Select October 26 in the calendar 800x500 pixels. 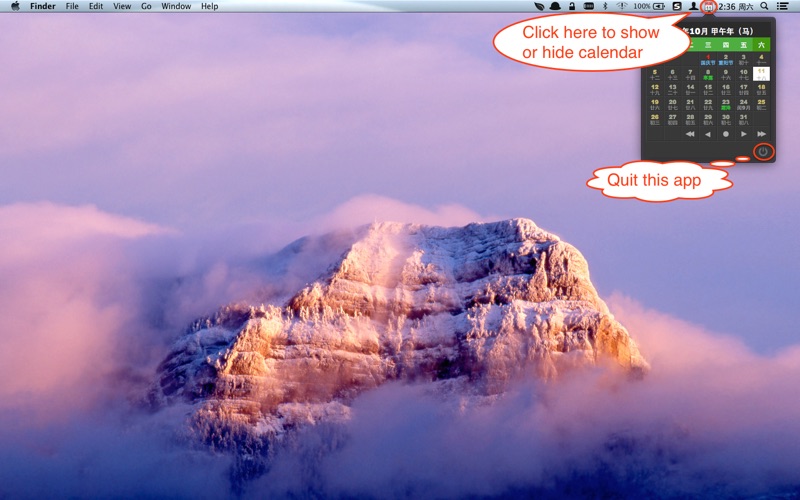655,119
